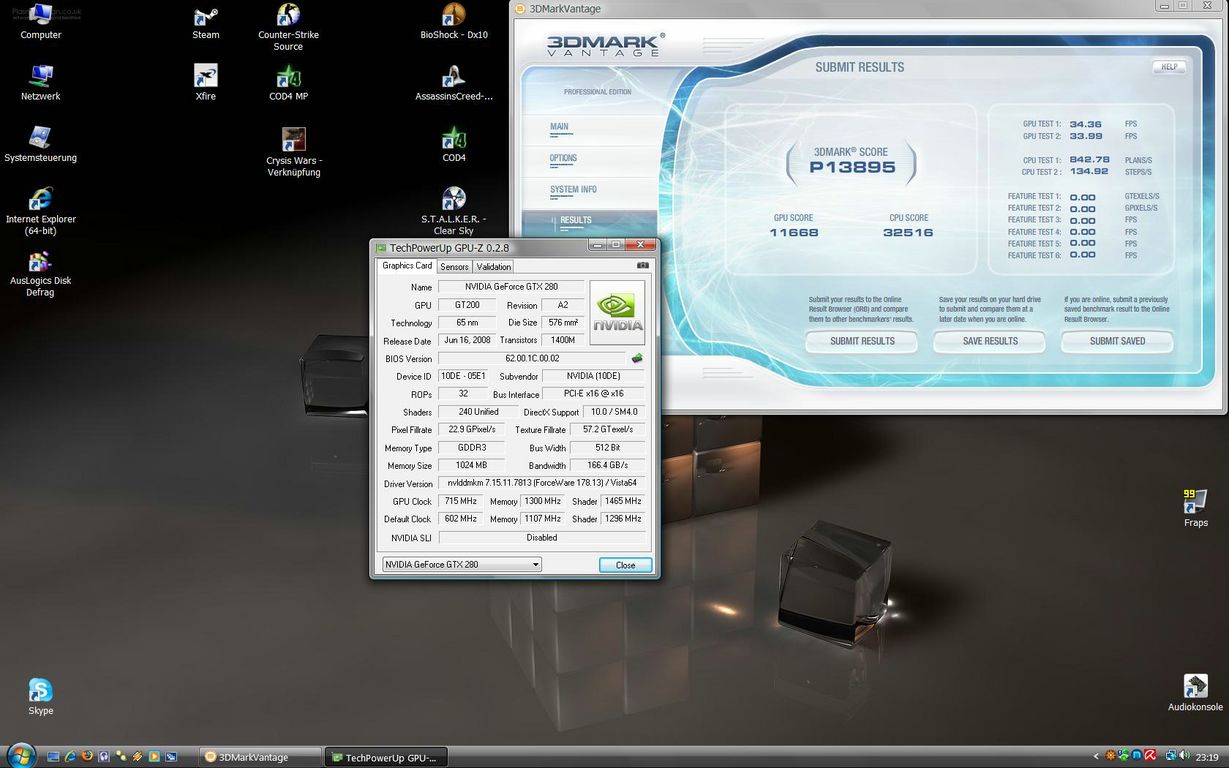The height and width of the screenshot is (768, 1229).
Task: Click the Shaders value 240 Unified
Action: (x=479, y=412)
